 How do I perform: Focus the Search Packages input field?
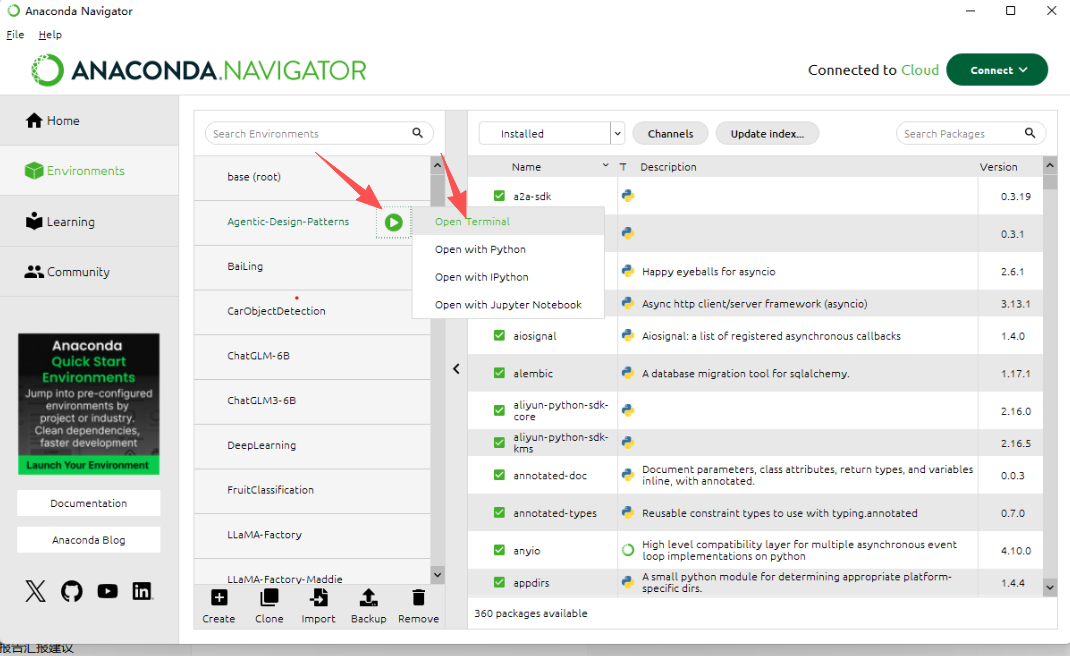(970, 133)
